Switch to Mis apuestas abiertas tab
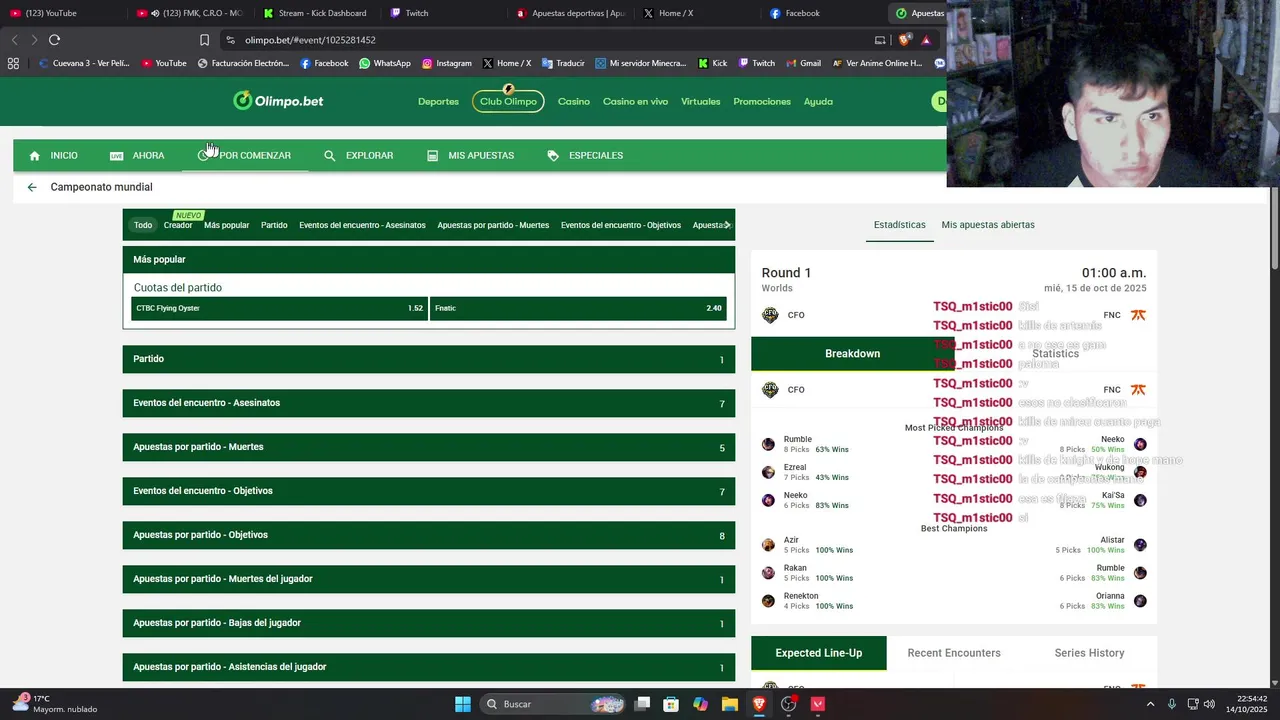1280x720 pixels. point(988,225)
